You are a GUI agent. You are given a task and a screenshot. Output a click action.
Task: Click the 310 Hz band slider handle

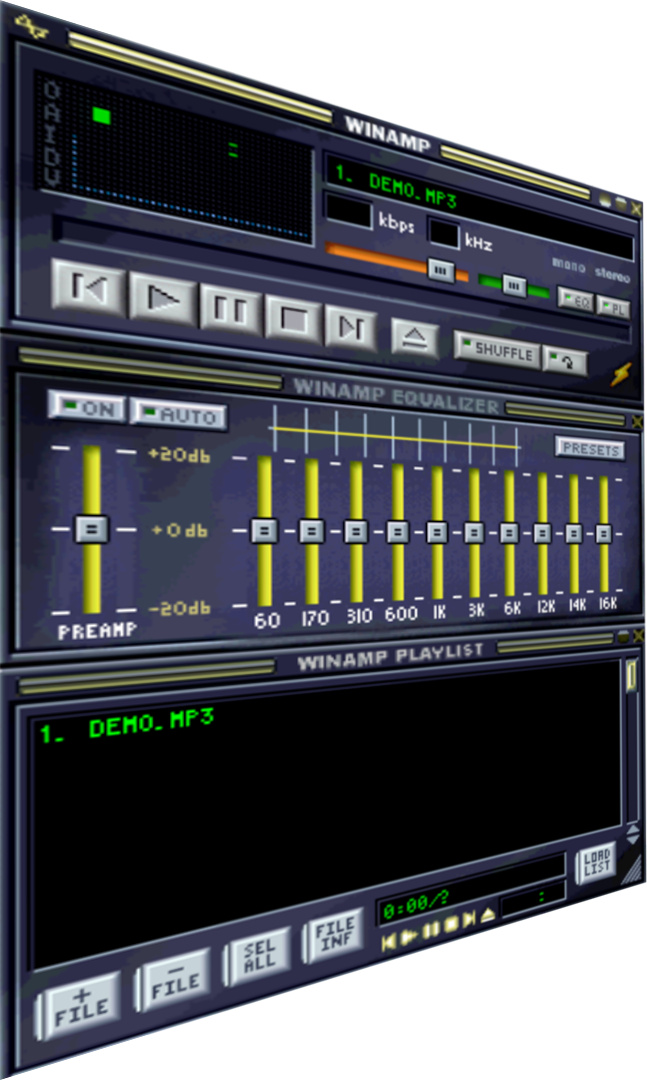(x=356, y=532)
